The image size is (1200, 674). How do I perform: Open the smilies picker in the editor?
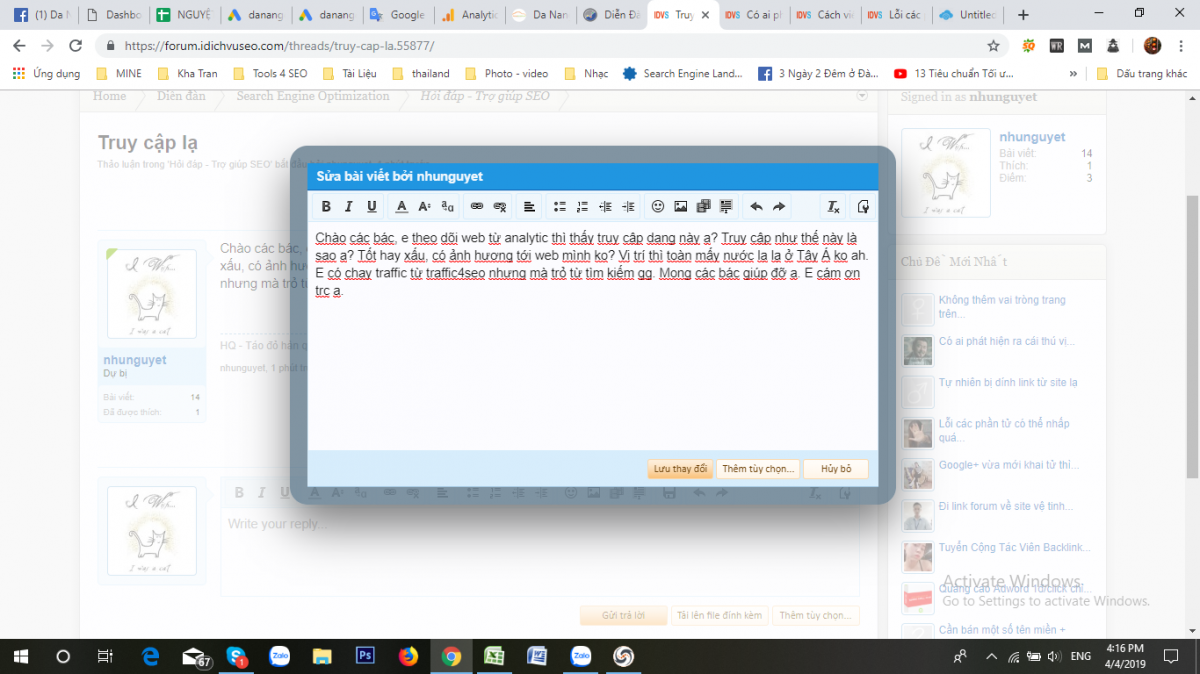coord(658,207)
